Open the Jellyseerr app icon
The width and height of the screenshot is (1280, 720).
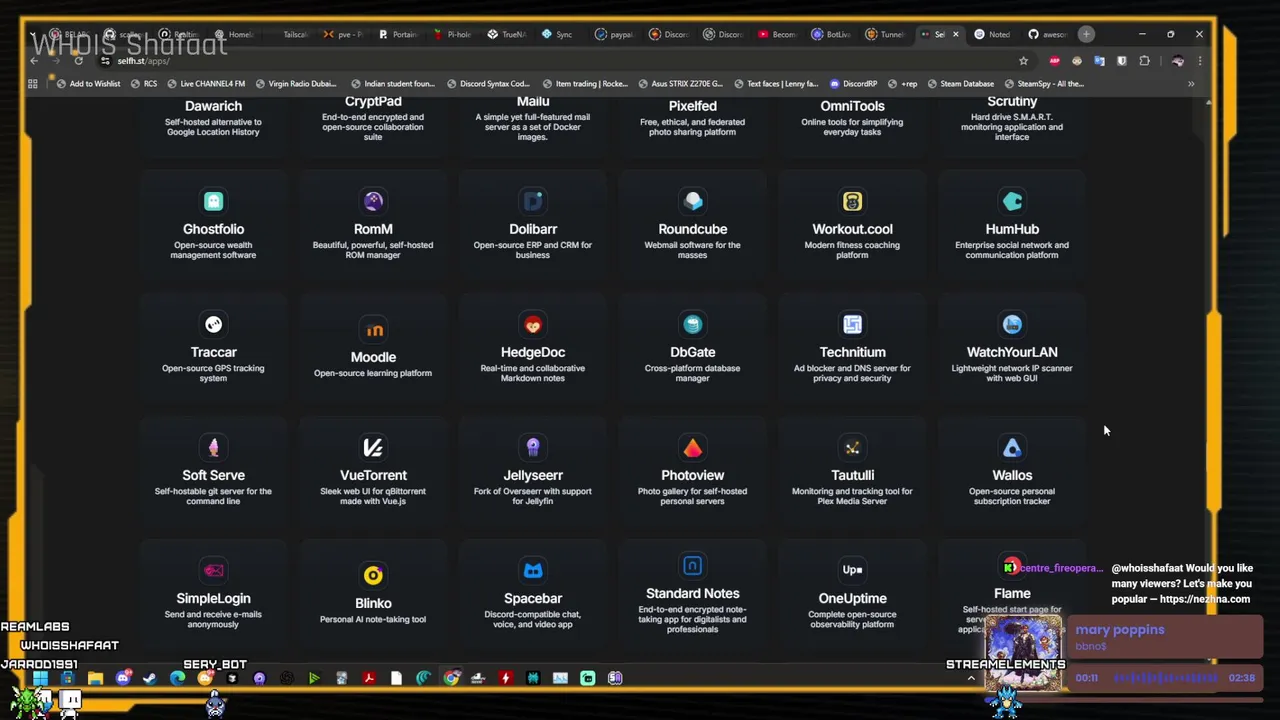tap(533, 447)
